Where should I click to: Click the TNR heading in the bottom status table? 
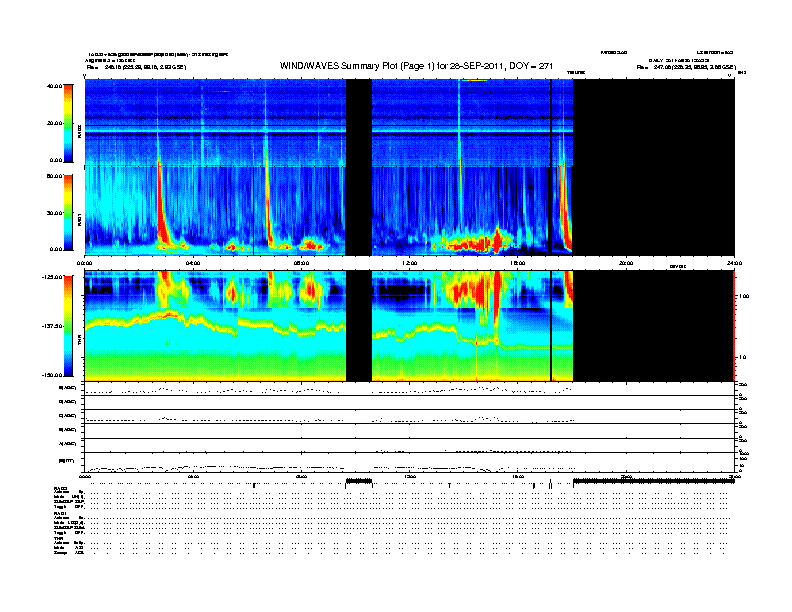(58, 538)
